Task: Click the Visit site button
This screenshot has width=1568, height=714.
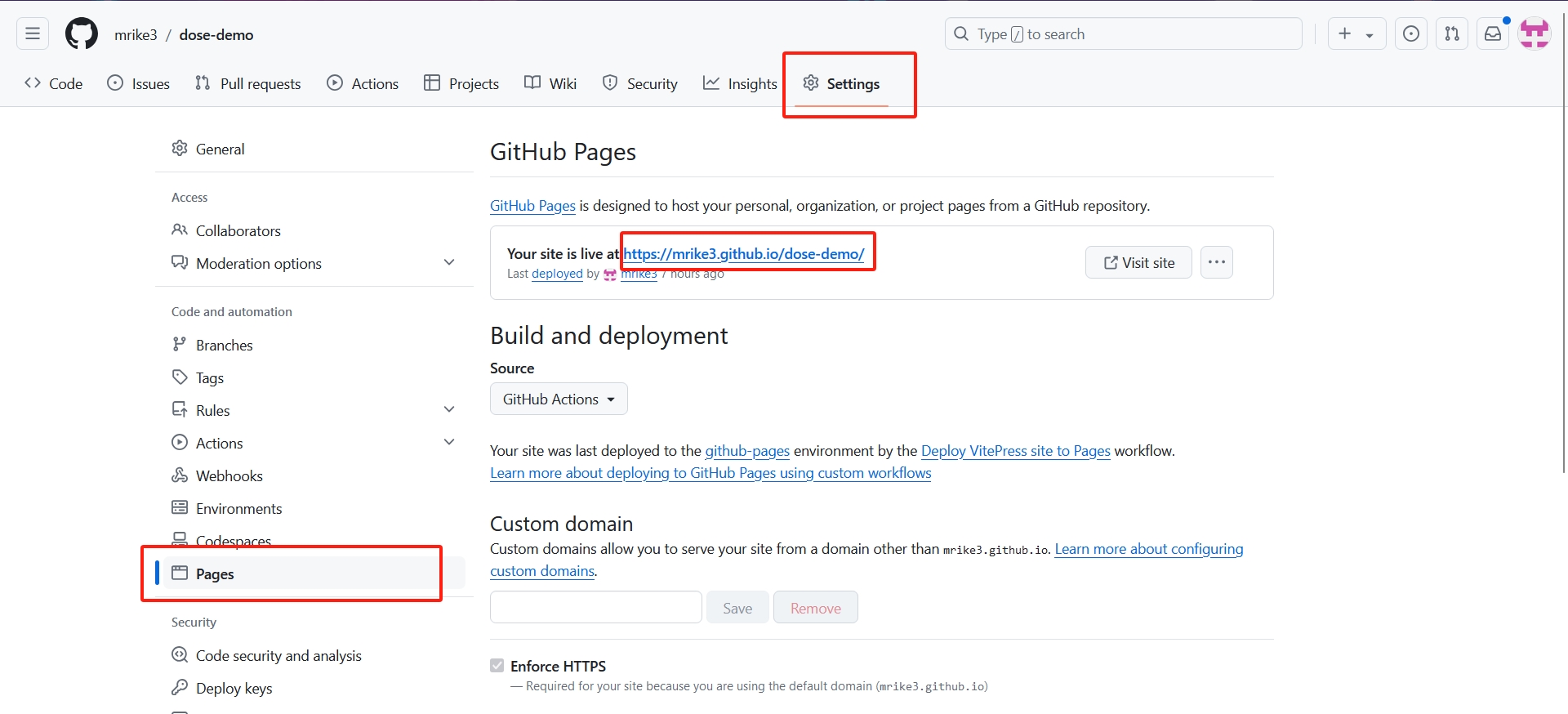Action: point(1138,262)
